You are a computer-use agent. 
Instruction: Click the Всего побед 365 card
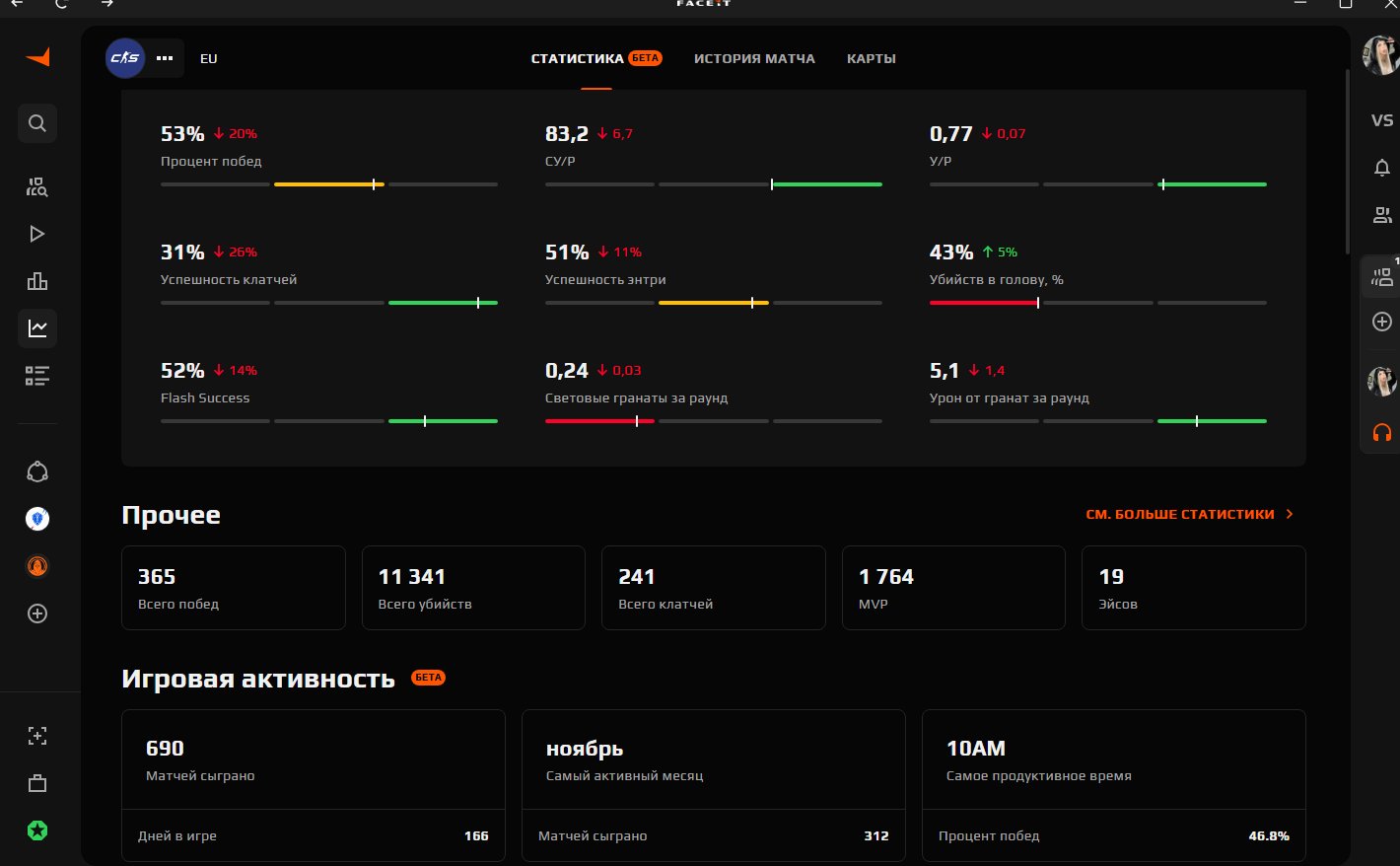(x=234, y=588)
